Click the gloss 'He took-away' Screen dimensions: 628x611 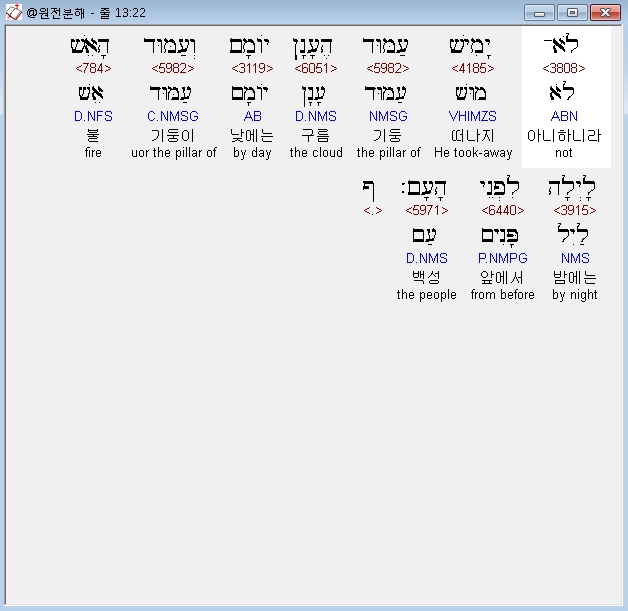tap(473, 153)
